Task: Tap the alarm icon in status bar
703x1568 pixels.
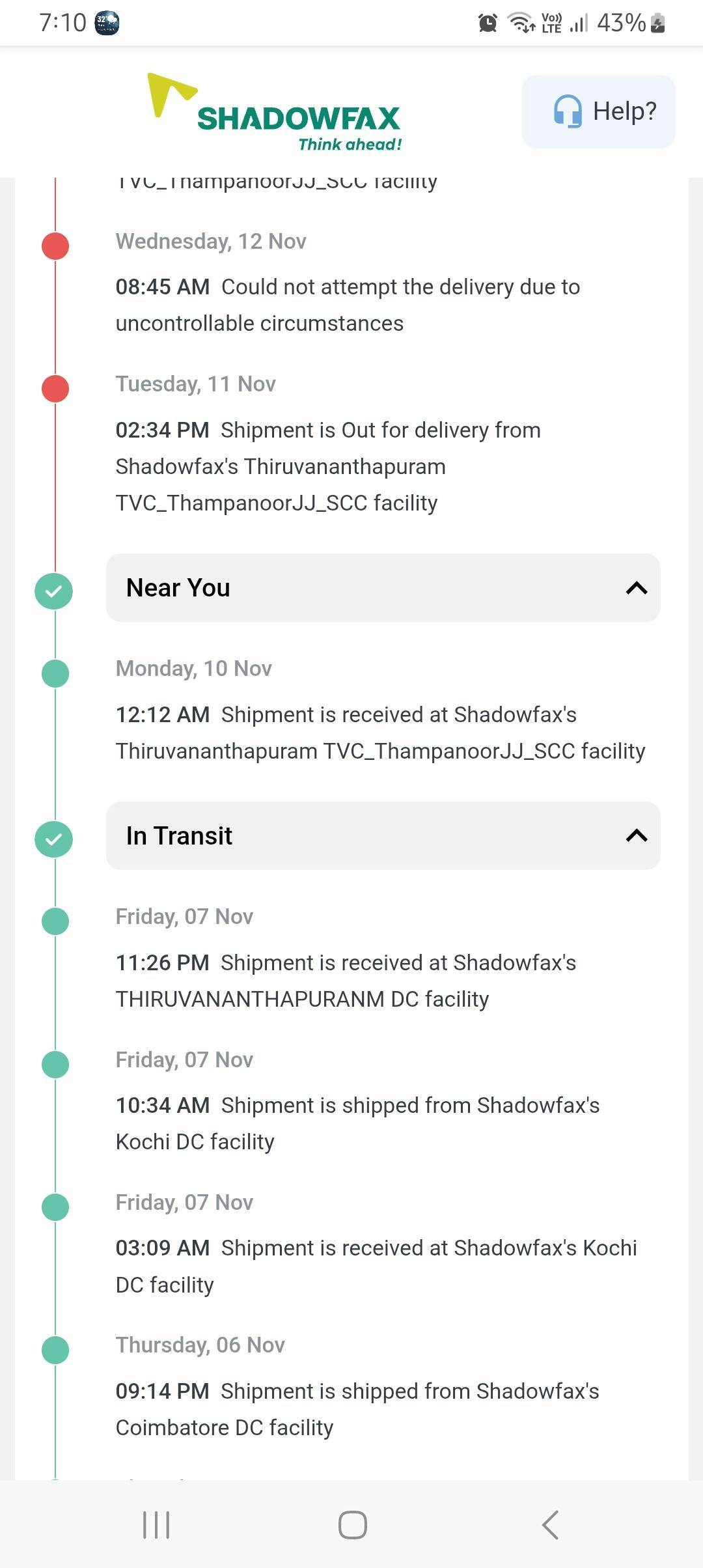Action: tap(488, 23)
